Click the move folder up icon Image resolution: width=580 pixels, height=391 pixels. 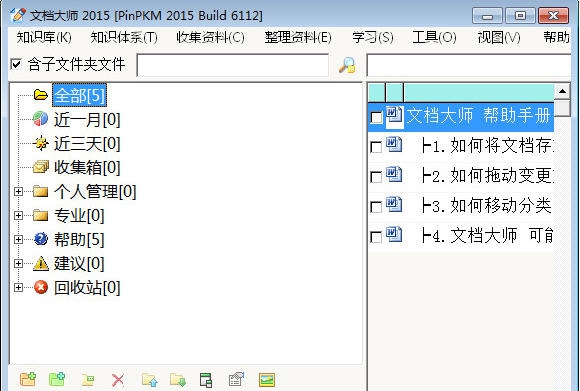point(150,380)
